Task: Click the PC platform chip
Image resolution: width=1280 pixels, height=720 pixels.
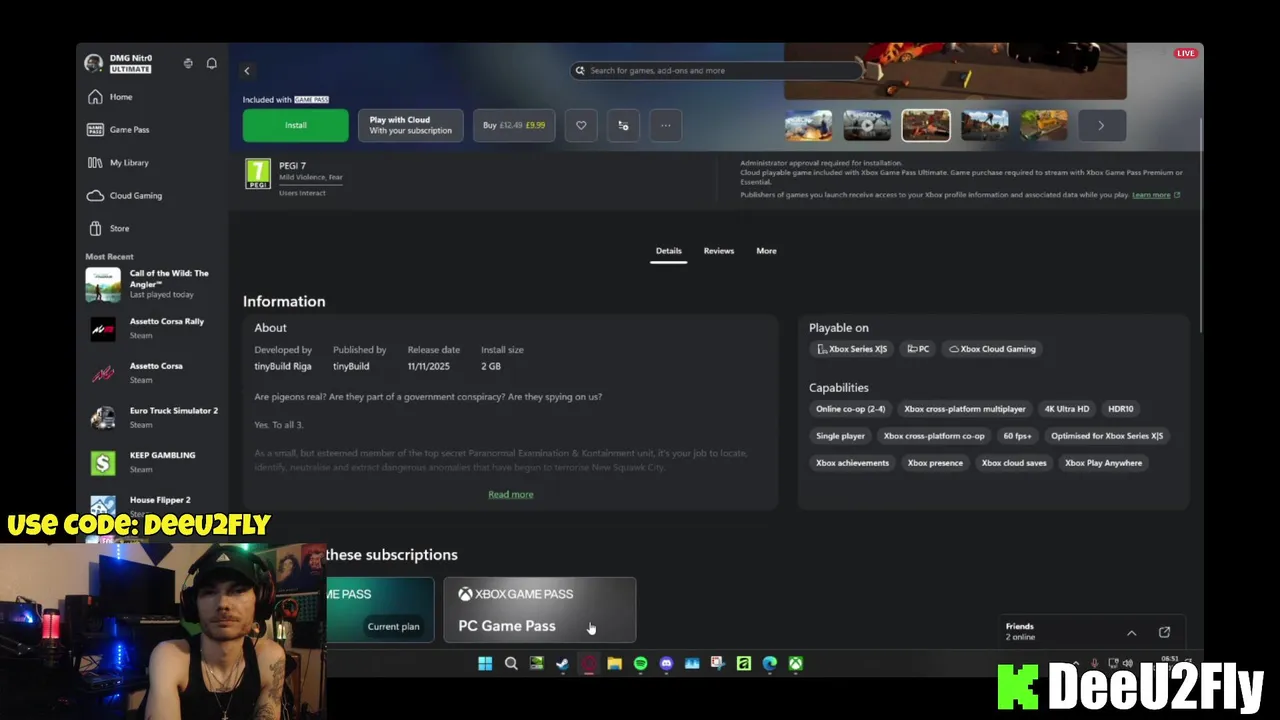Action: pyautogui.click(x=918, y=349)
